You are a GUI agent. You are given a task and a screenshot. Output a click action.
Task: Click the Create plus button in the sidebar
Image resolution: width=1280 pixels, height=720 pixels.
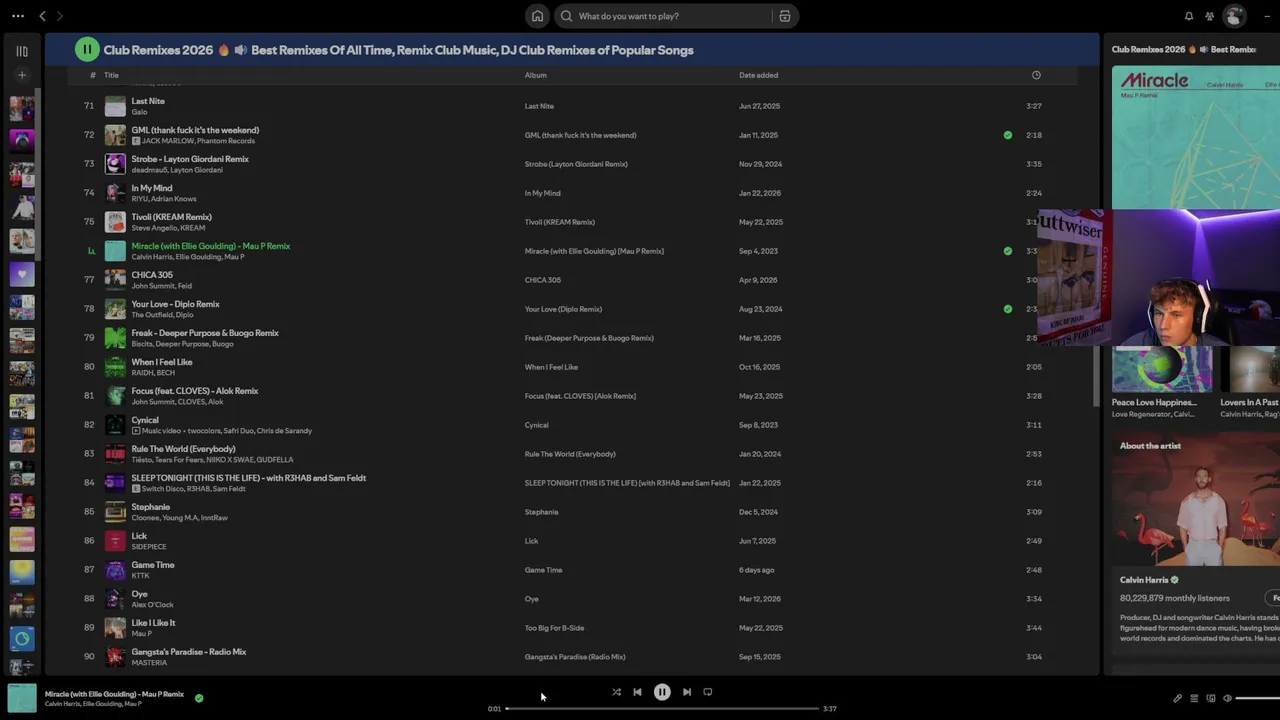[22, 75]
